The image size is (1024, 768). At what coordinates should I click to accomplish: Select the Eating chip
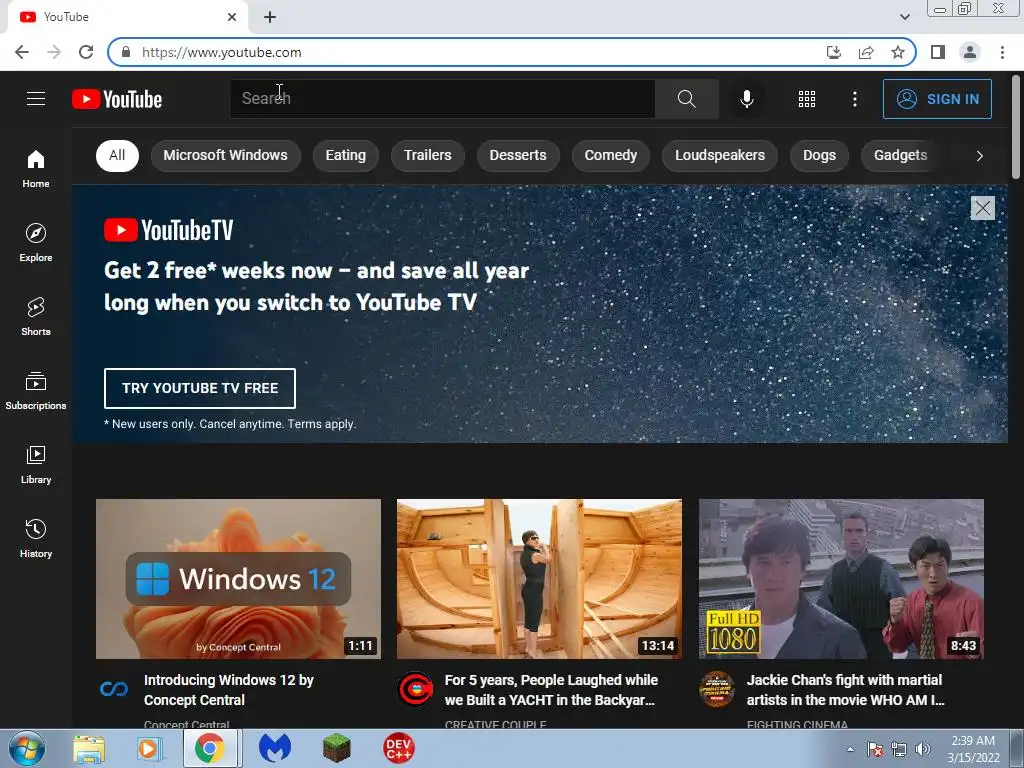click(345, 155)
